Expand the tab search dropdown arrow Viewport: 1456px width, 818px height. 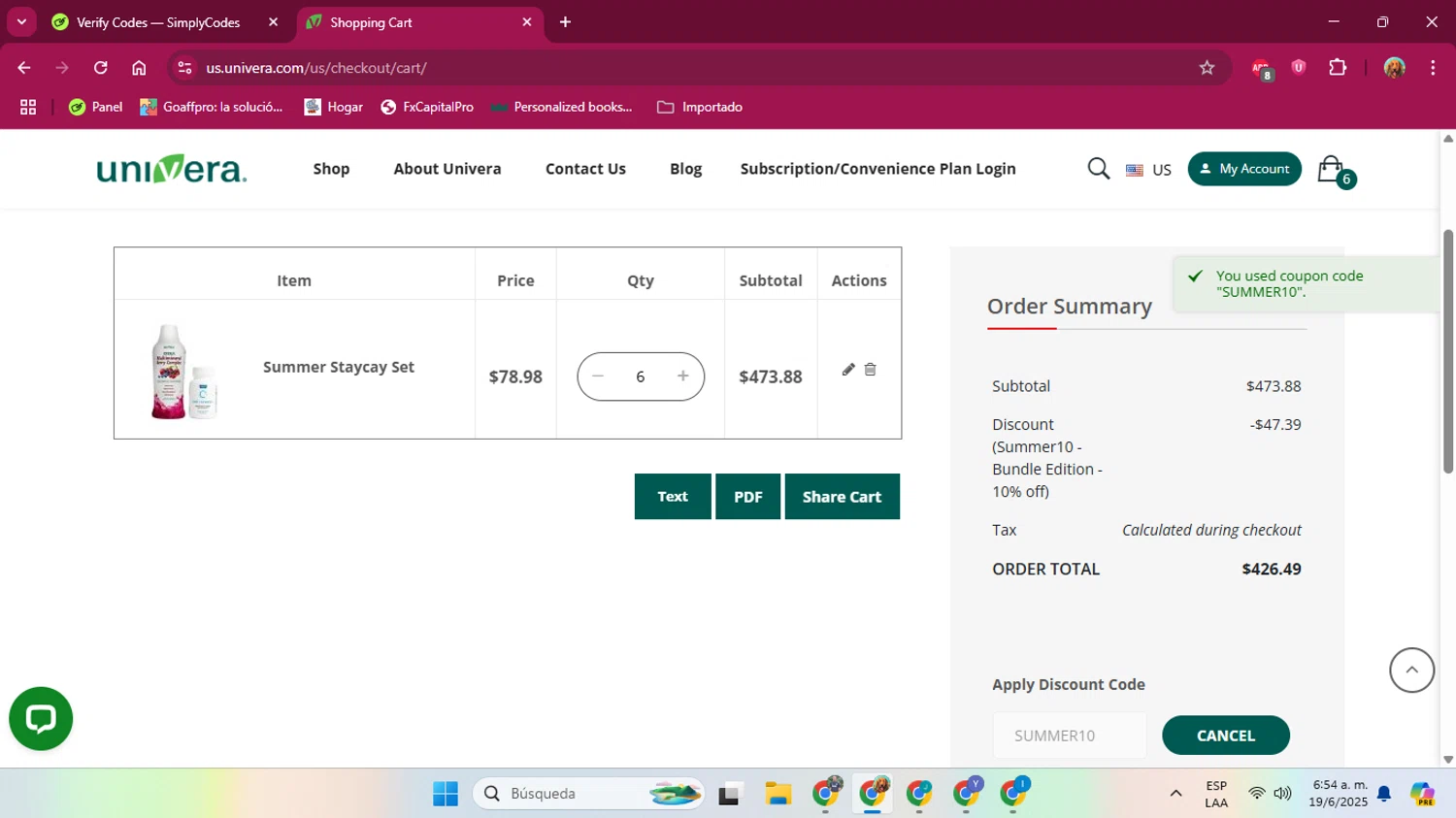pos(21,22)
